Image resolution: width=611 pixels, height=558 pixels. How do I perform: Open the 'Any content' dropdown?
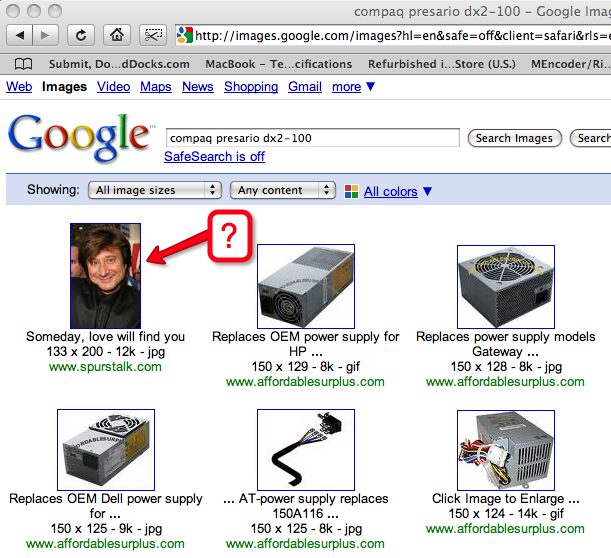click(x=282, y=190)
